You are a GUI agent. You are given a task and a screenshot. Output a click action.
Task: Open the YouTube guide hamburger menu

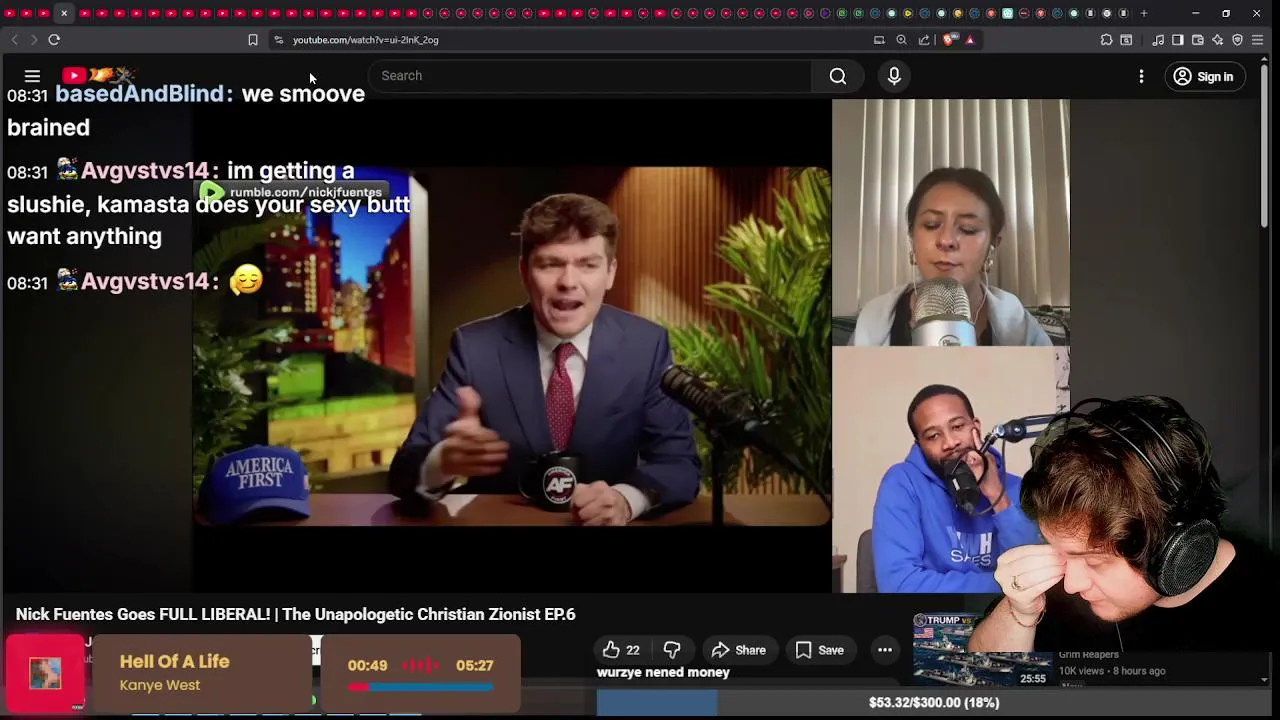(x=32, y=76)
